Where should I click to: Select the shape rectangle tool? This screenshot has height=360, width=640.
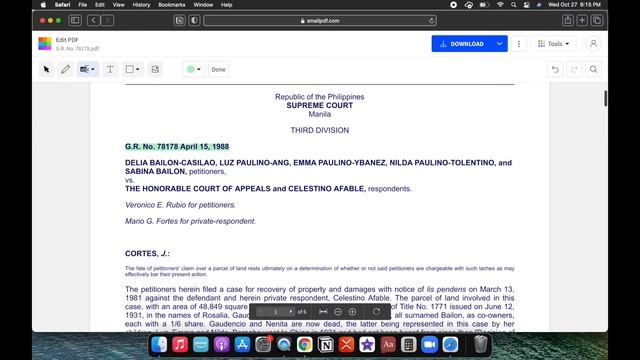pos(129,69)
